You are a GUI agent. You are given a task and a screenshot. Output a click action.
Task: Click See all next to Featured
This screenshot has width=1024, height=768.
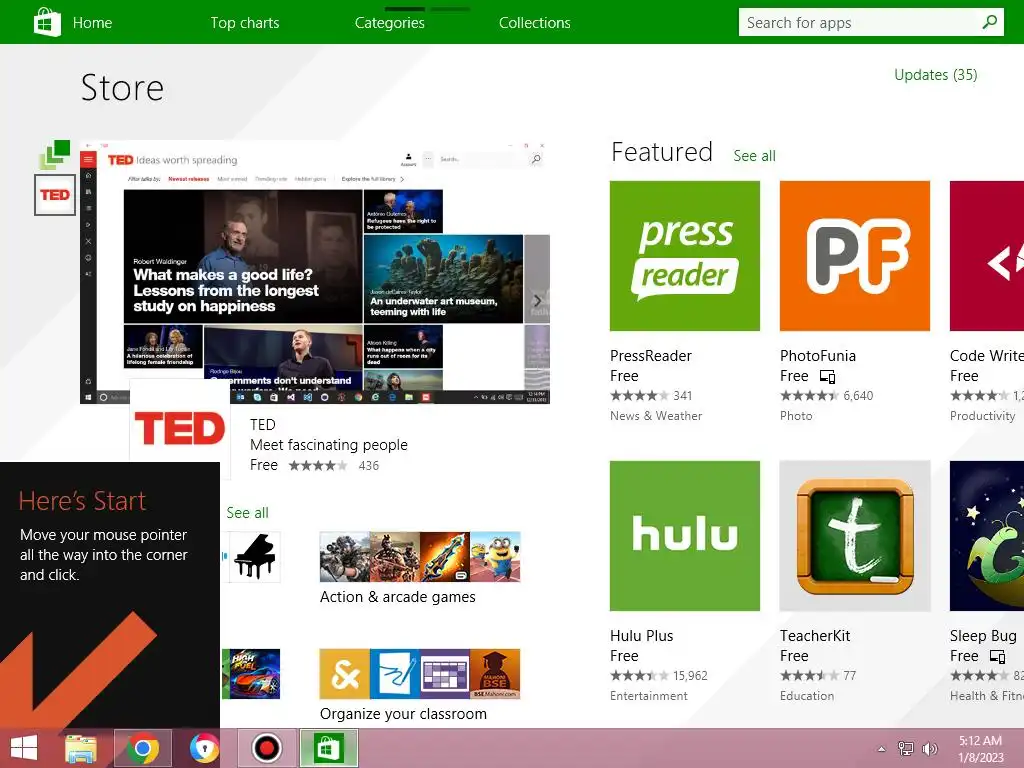tap(754, 156)
